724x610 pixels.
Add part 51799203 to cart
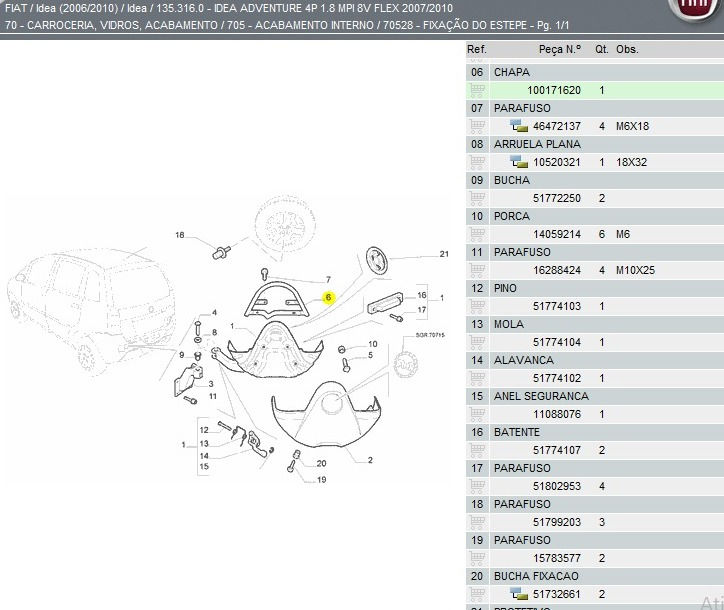click(x=477, y=522)
